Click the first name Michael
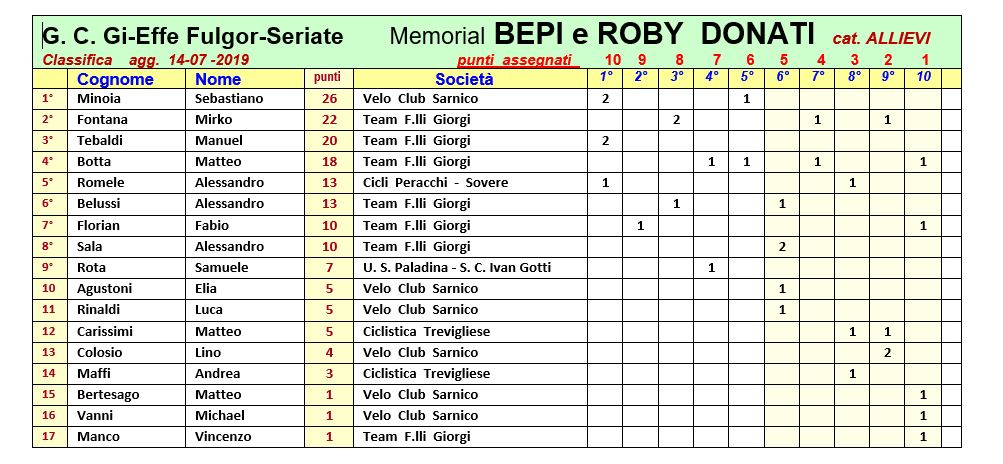Viewport: 1003px width, 464px height. pyautogui.click(x=220, y=415)
